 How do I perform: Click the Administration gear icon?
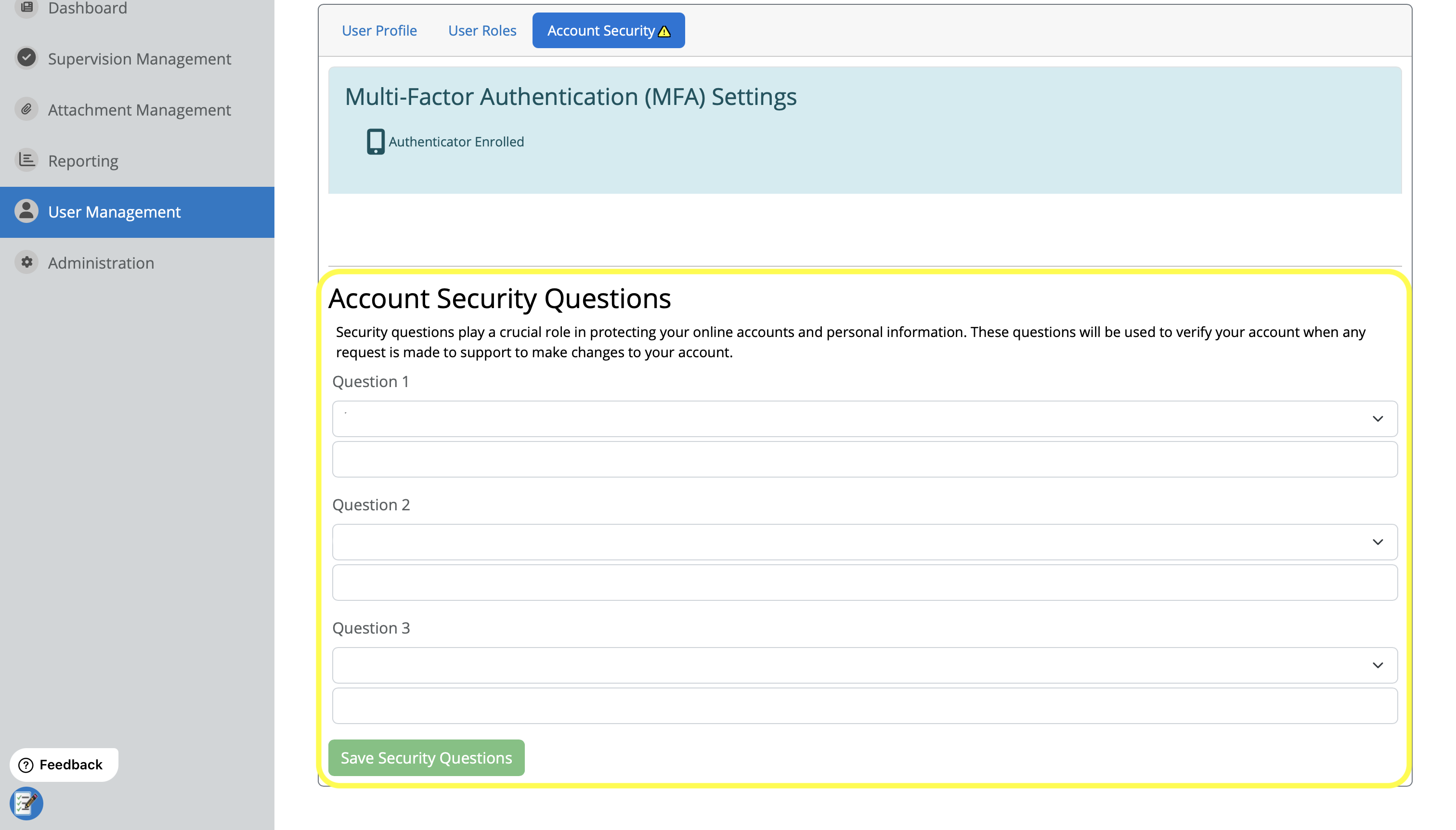26,262
